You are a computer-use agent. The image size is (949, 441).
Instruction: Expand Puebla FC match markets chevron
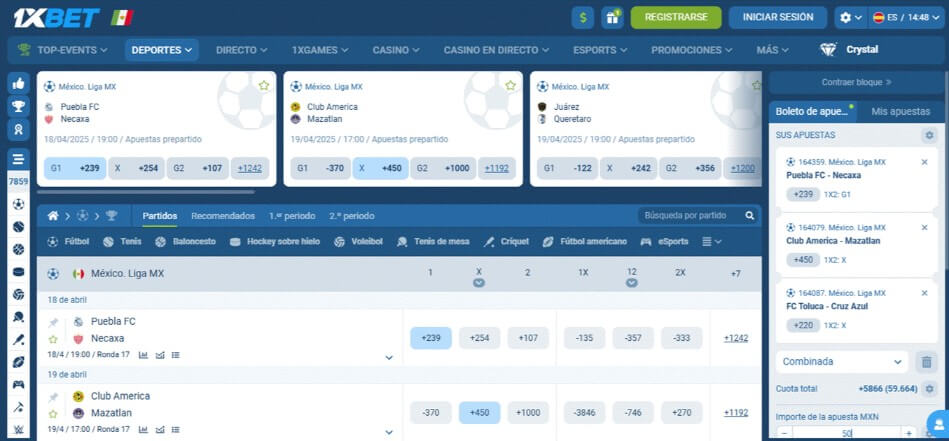(389, 358)
